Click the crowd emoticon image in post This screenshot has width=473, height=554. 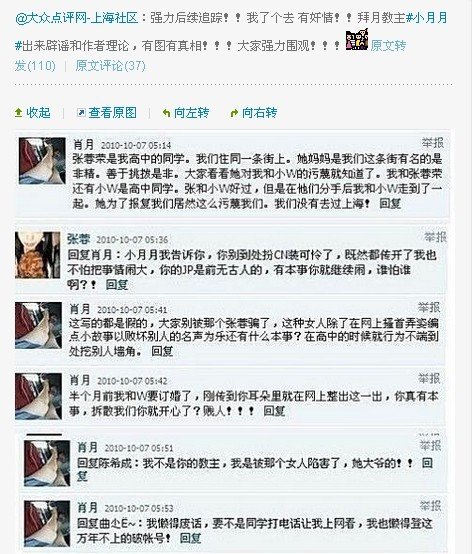[x=357, y=40]
